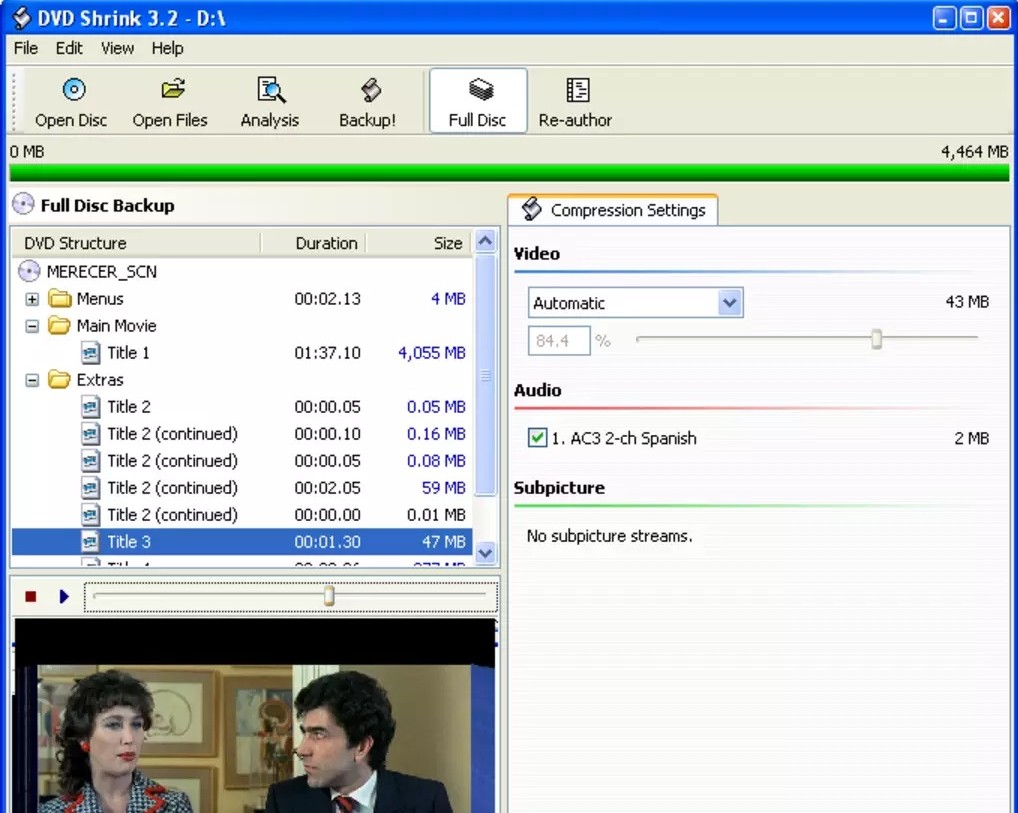This screenshot has height=813, width=1018.
Task: Switch to Re-author mode
Action: tap(575, 99)
